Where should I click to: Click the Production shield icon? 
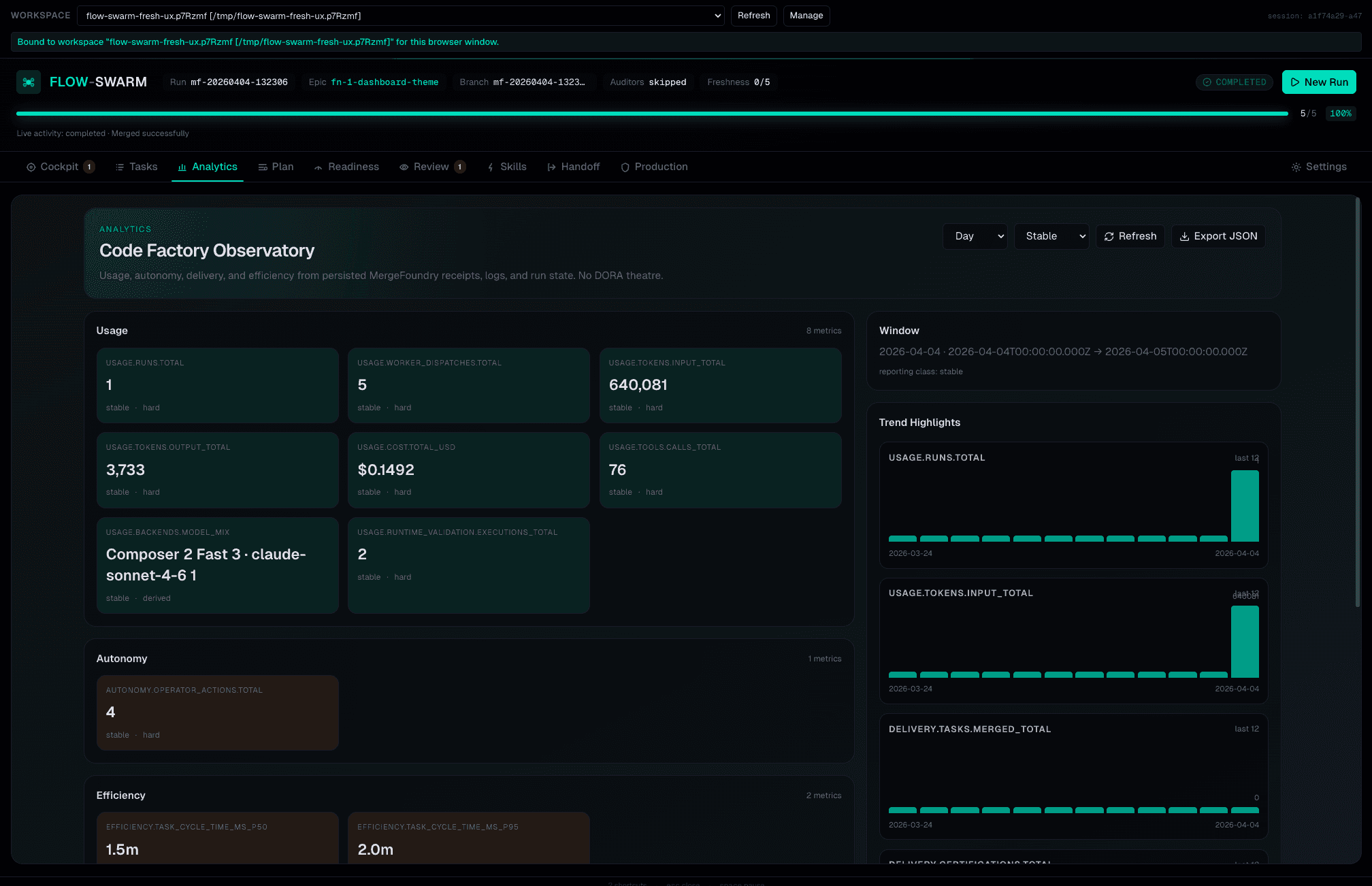coord(625,167)
